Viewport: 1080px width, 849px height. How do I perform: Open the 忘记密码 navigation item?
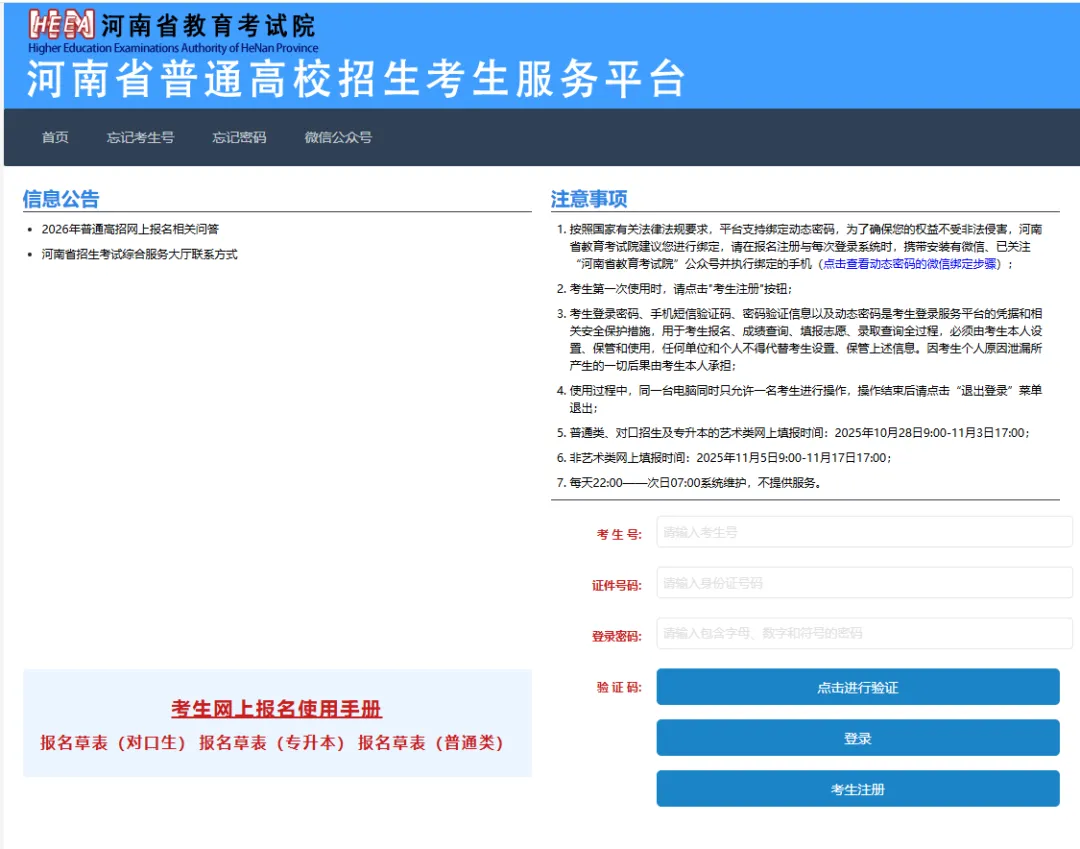coord(239,137)
